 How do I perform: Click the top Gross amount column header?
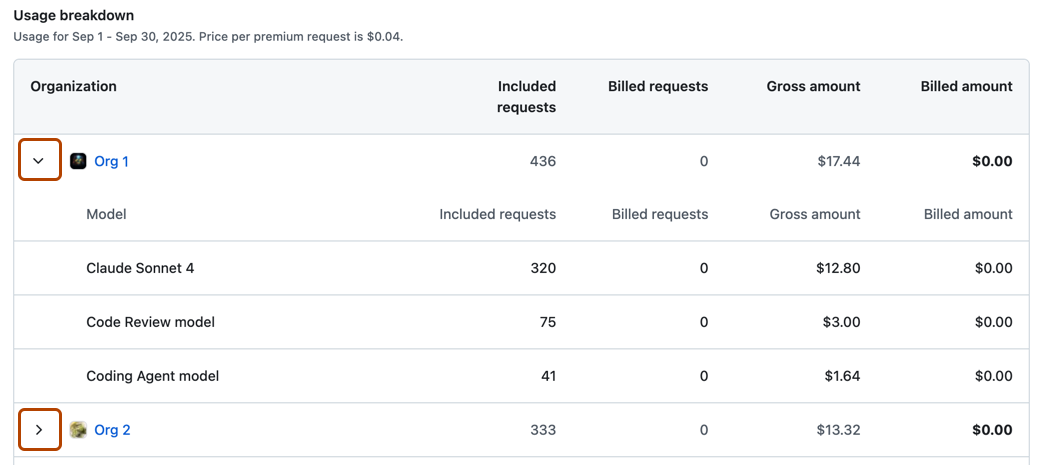click(813, 87)
